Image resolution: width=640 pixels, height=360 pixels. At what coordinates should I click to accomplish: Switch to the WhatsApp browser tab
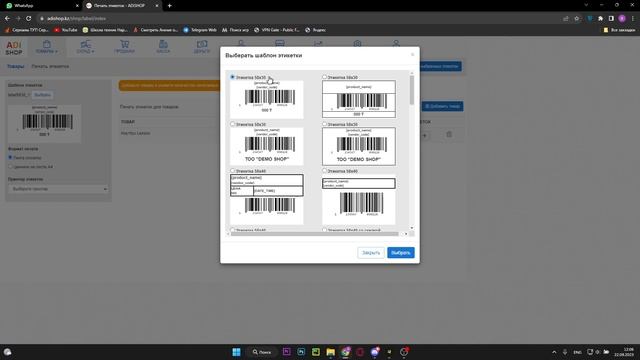point(41,6)
